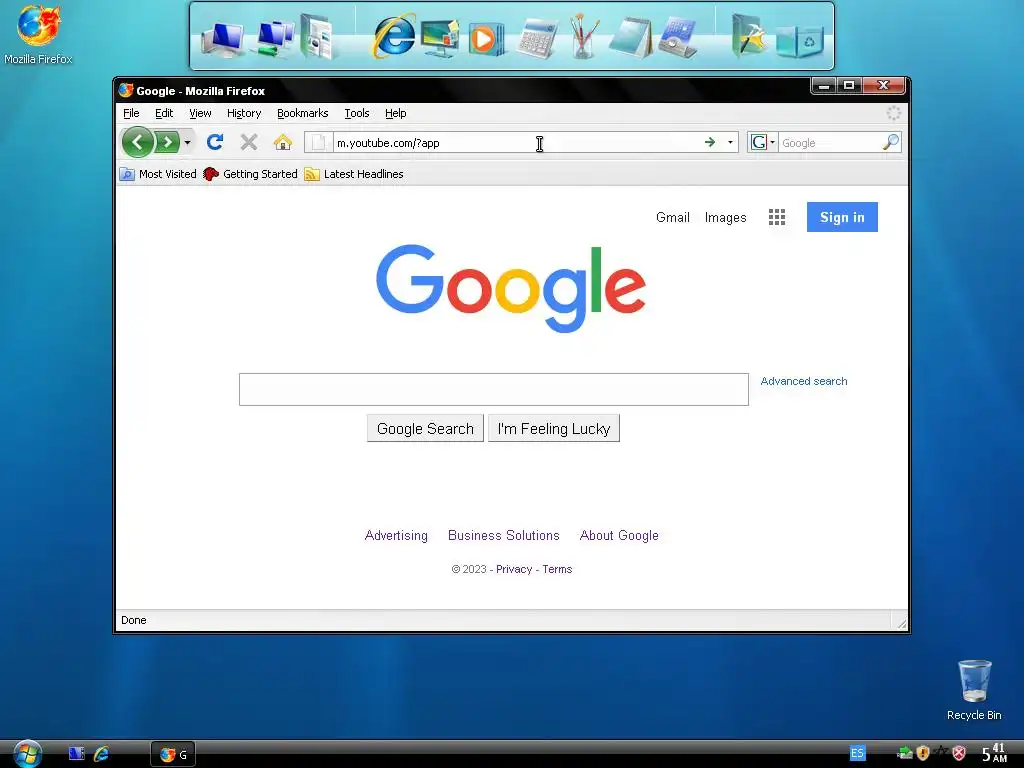1024x768 pixels.
Task: Open the File menu
Action: 131,113
